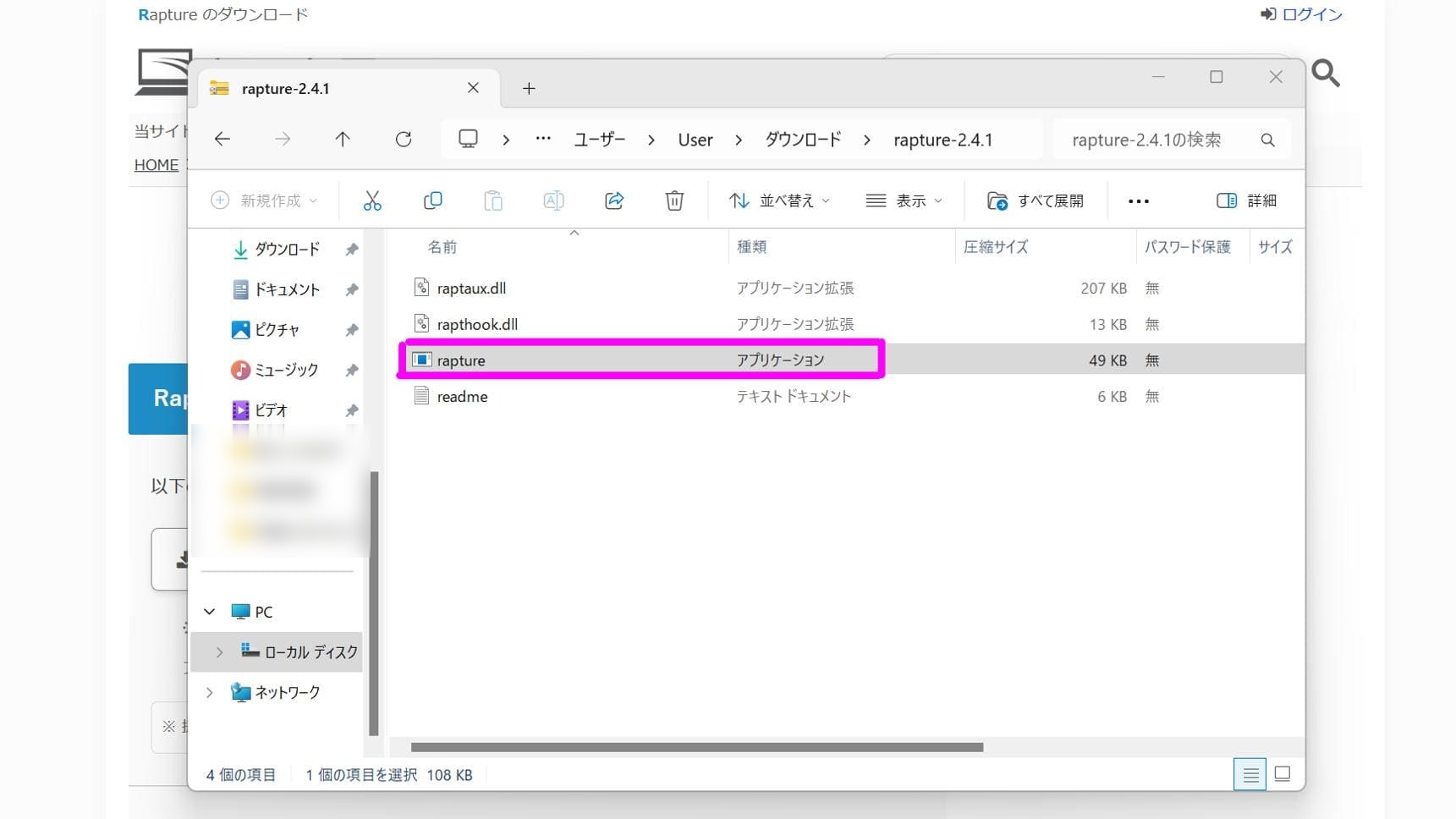The height and width of the screenshot is (819, 1456).
Task: Click the rapture-2.4.1の検索 search field
Action: [x=1159, y=140]
